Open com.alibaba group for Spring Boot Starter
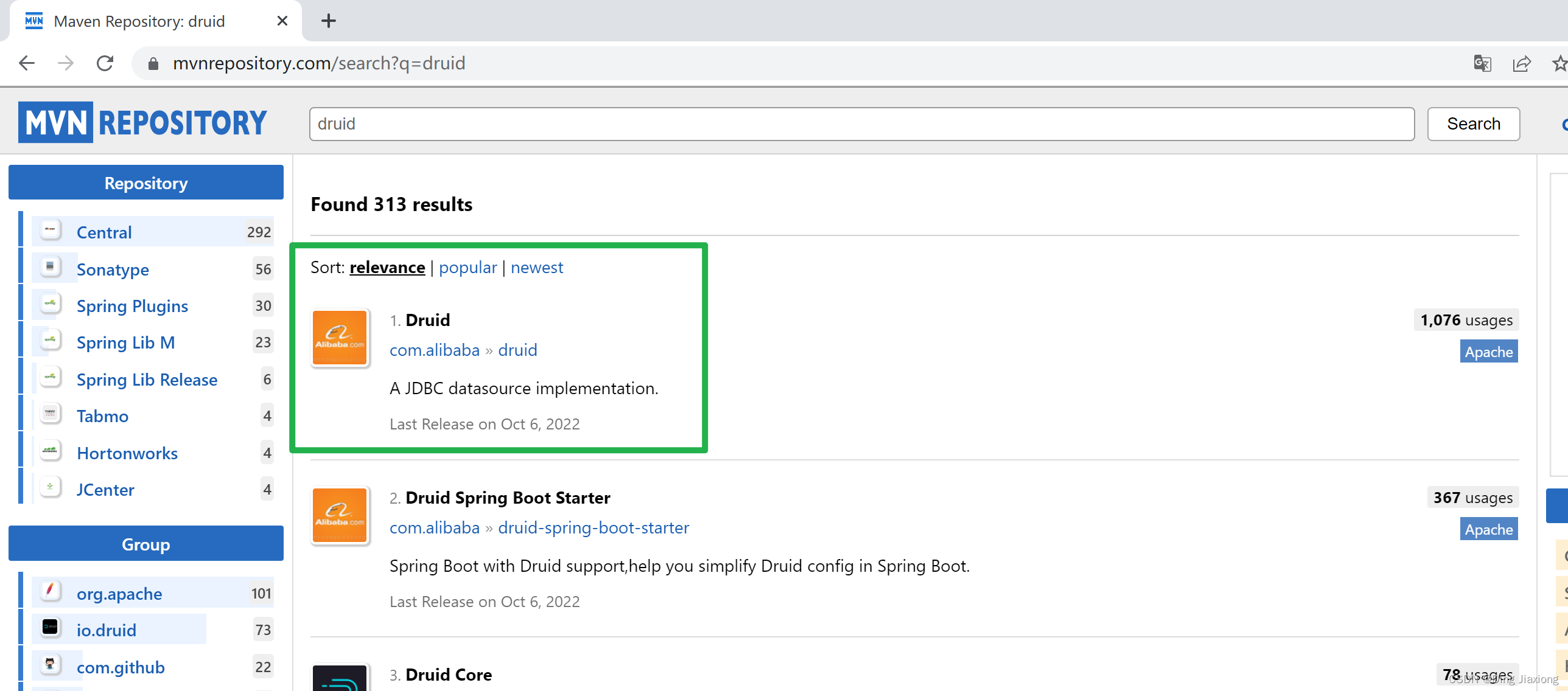 pyautogui.click(x=435, y=528)
